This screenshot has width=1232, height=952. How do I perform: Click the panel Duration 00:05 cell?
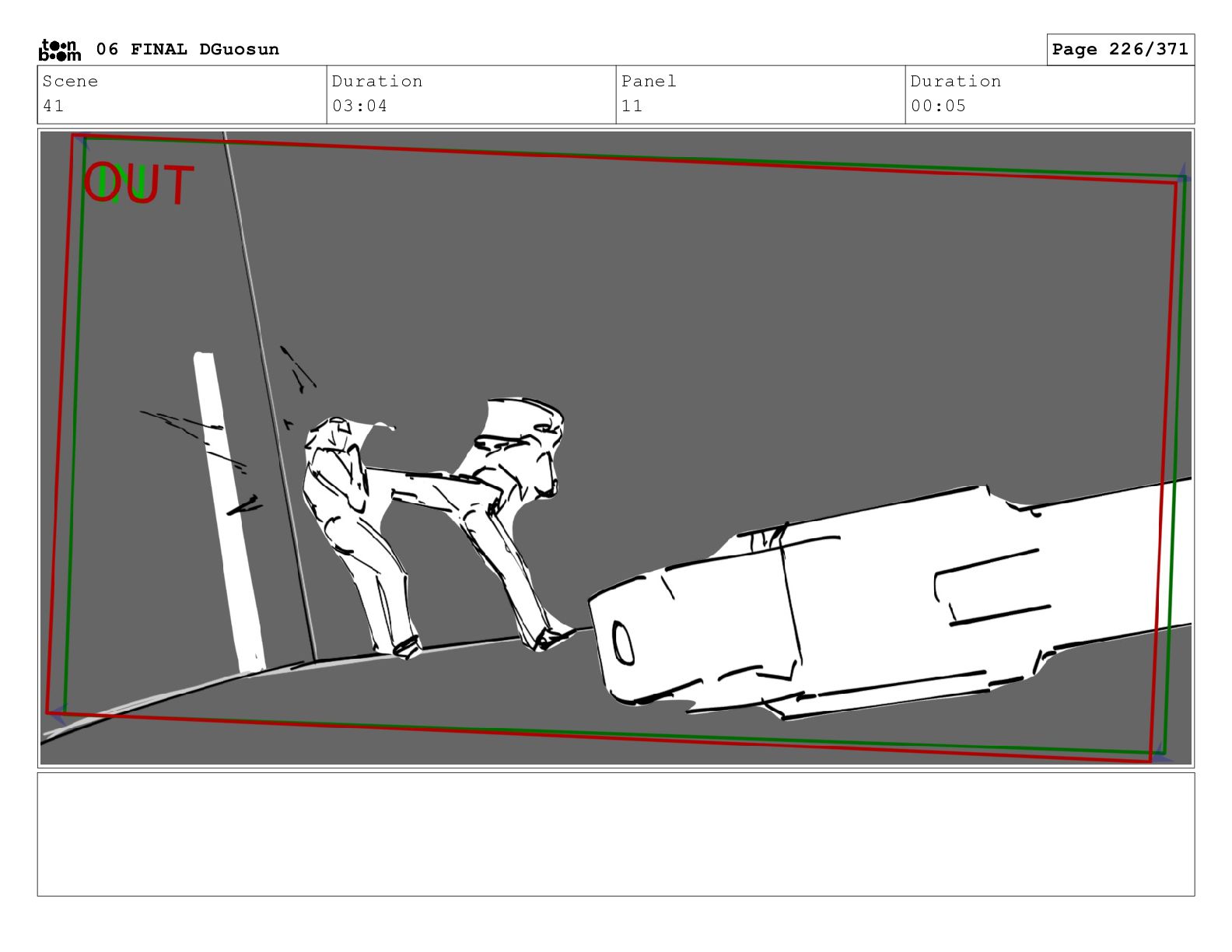pos(1049,94)
